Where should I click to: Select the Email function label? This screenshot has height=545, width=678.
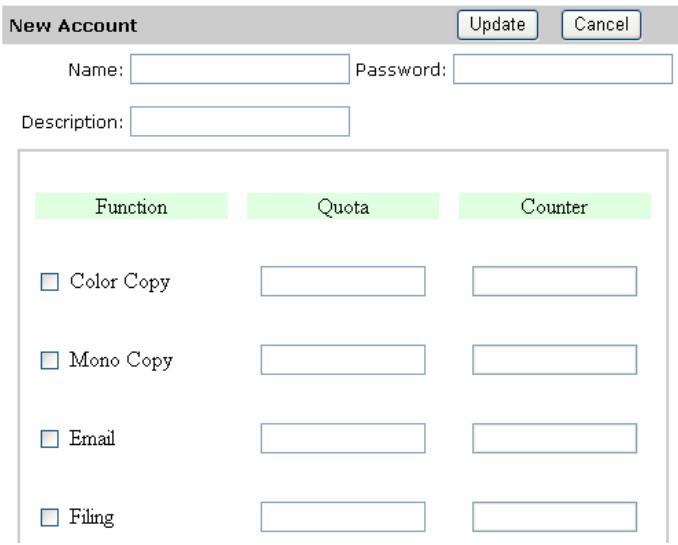[92, 438]
